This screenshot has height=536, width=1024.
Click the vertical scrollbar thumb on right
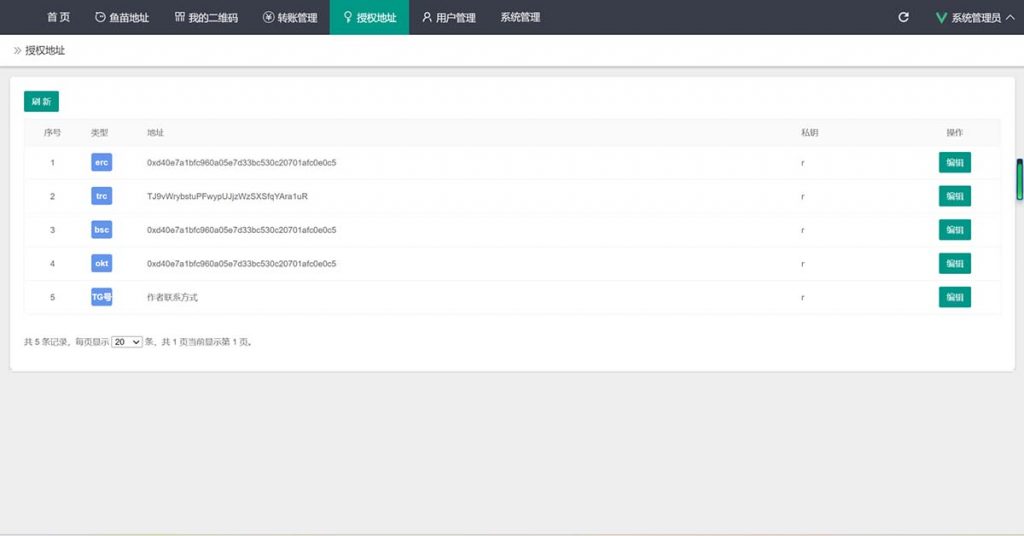pyautogui.click(x=1020, y=179)
